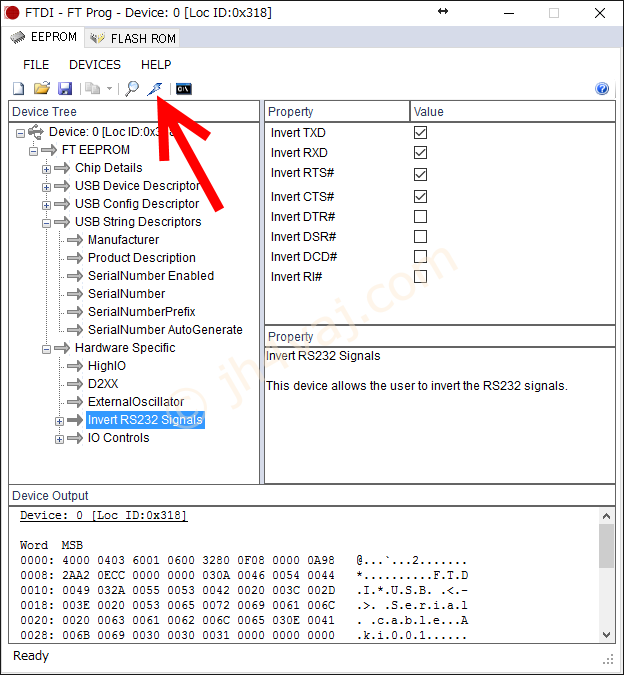Uncheck the Invert RXD checkbox
Image resolution: width=624 pixels, height=675 pixels.
pyautogui.click(x=420, y=153)
